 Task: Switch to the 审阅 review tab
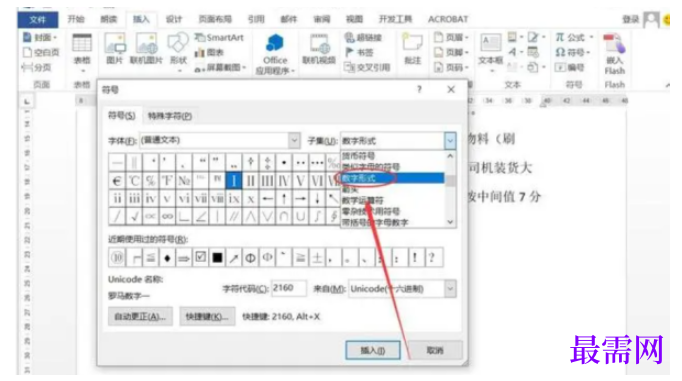pyautogui.click(x=321, y=19)
